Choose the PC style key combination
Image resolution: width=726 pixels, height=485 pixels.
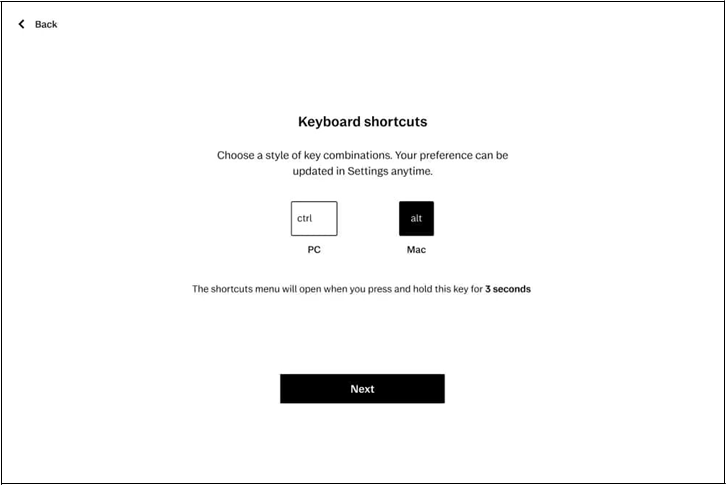tap(314, 218)
